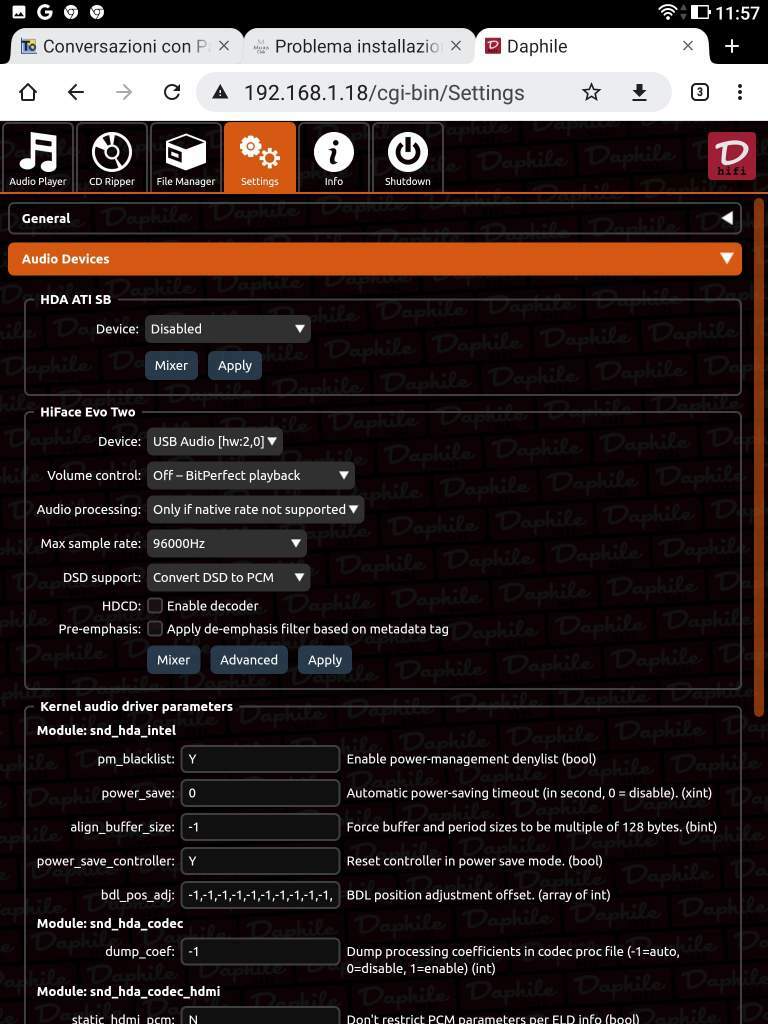
Task: Reload the current page
Action: click(172, 93)
